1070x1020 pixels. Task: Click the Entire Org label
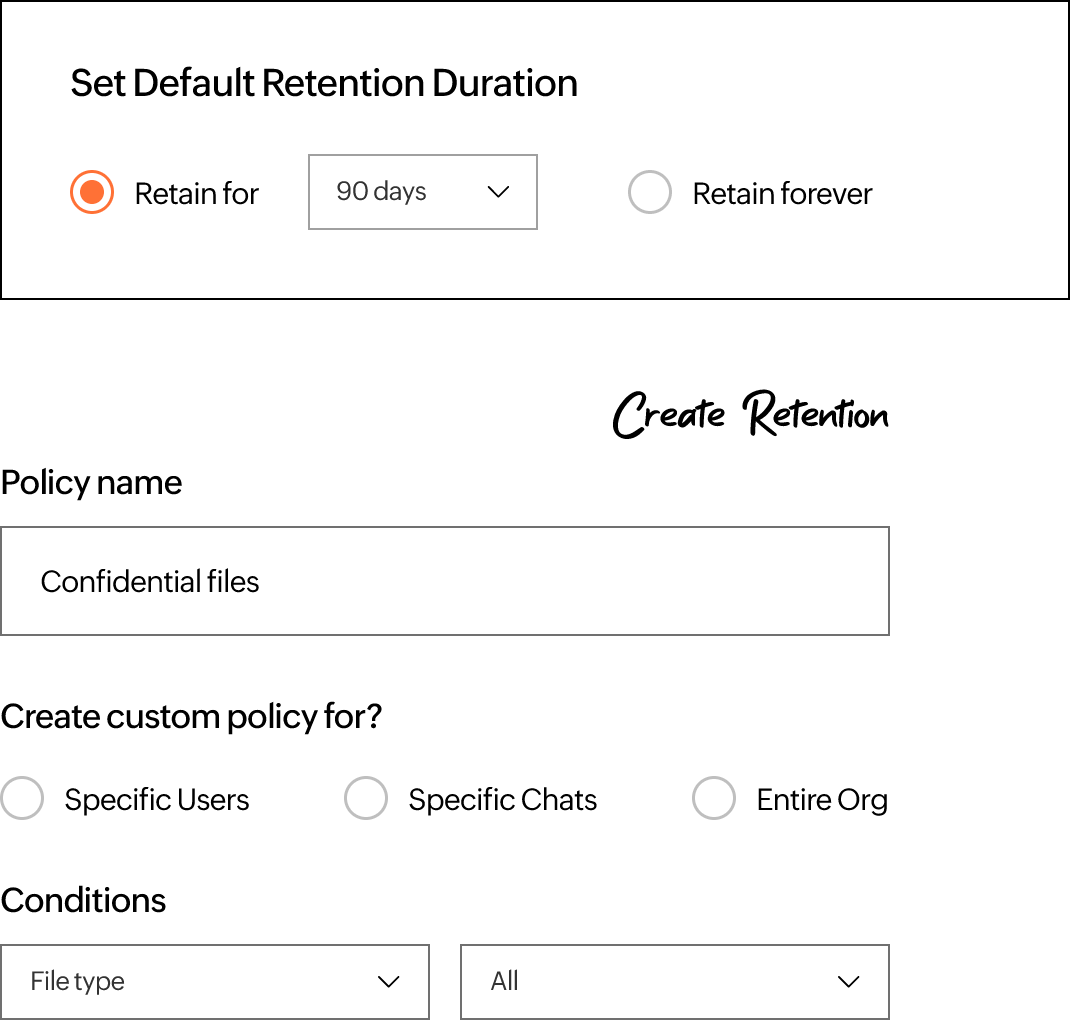pyautogui.click(x=822, y=800)
